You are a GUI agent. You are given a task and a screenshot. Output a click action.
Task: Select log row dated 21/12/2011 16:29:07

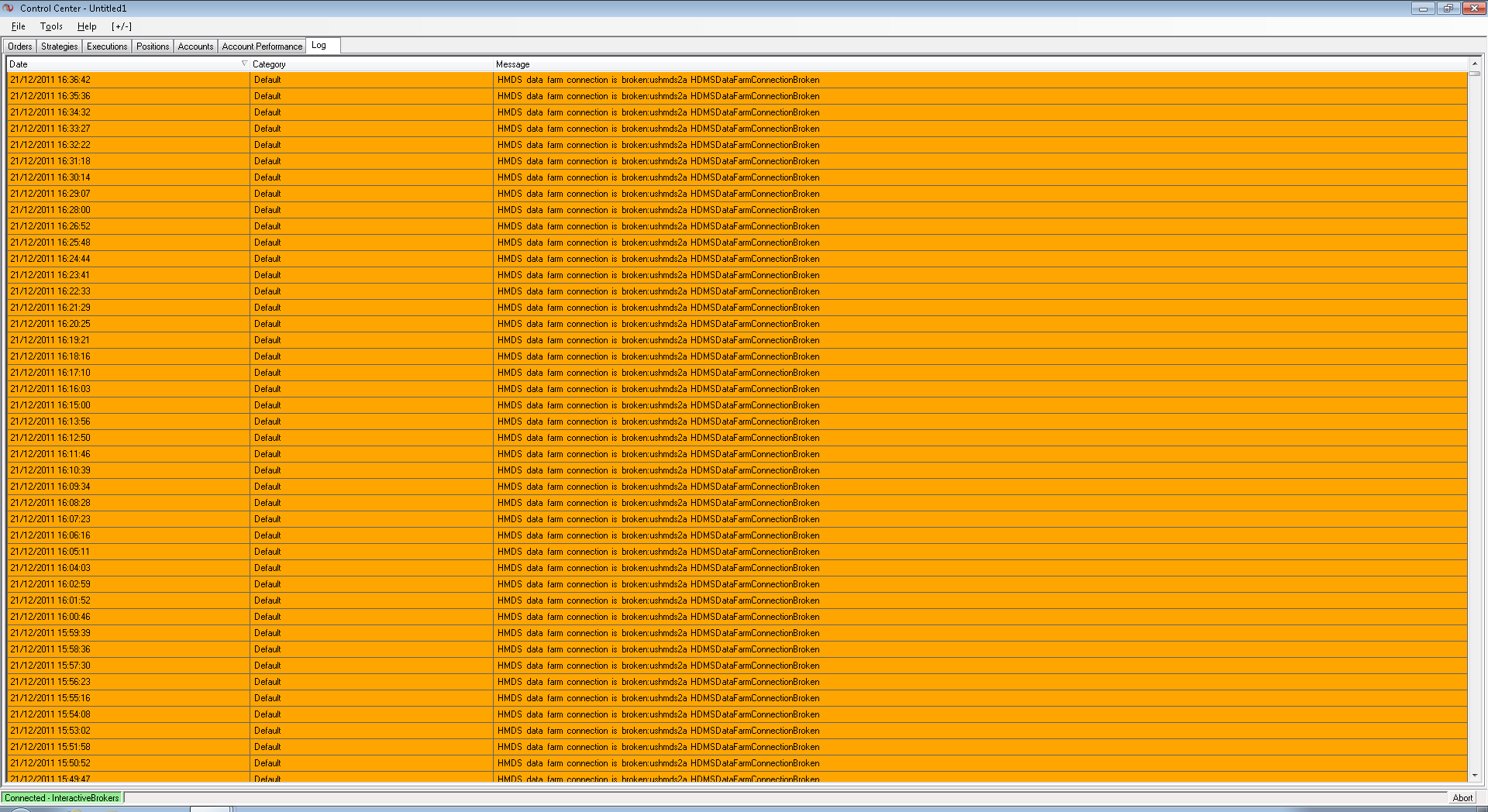click(x=737, y=194)
